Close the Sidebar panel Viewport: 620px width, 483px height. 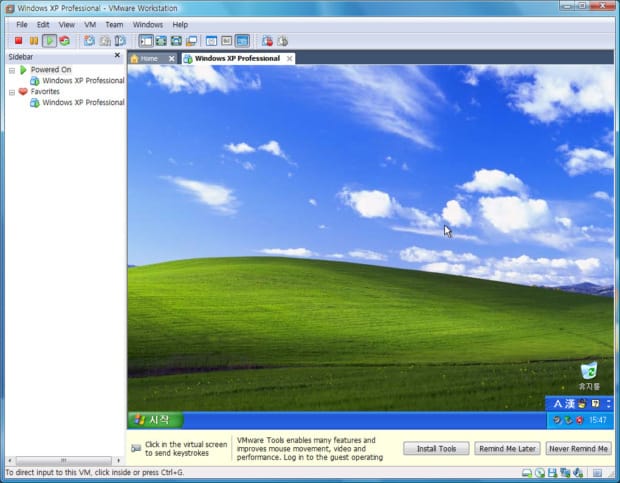point(118,56)
